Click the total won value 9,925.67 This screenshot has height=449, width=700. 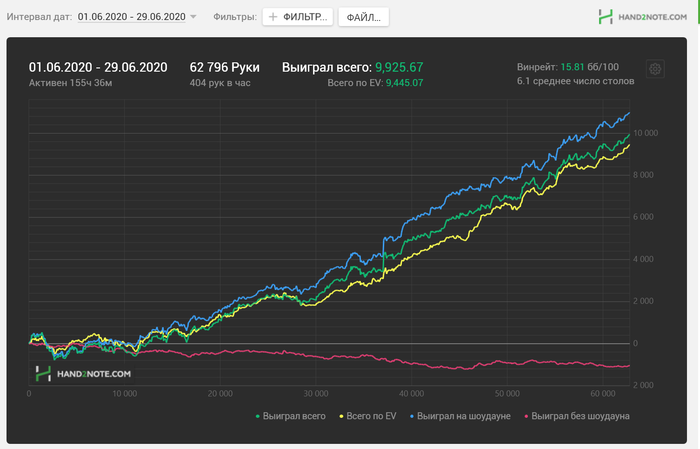pyautogui.click(x=399, y=67)
